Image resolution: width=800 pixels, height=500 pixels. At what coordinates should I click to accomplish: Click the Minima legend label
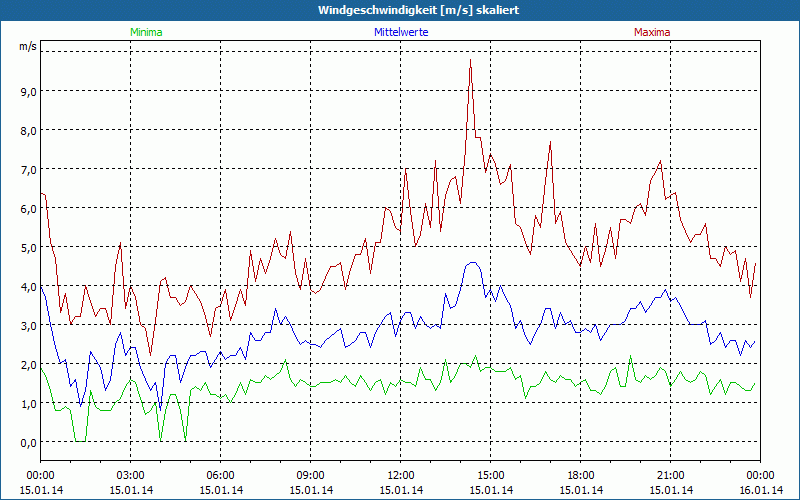click(x=146, y=32)
